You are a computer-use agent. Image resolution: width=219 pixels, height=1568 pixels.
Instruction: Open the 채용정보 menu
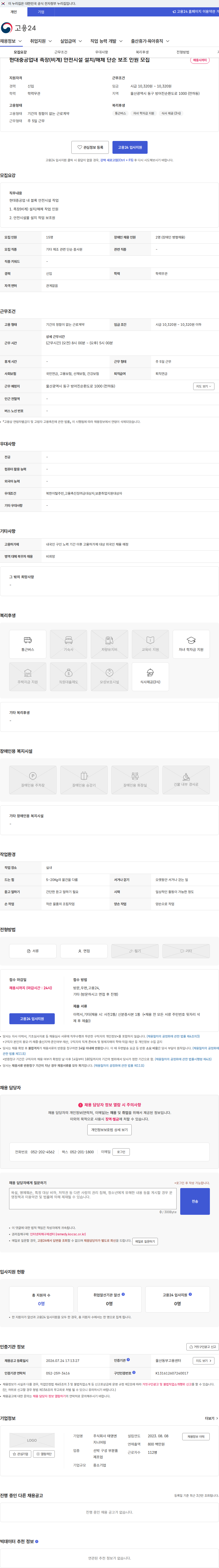pyautogui.click(x=11, y=41)
